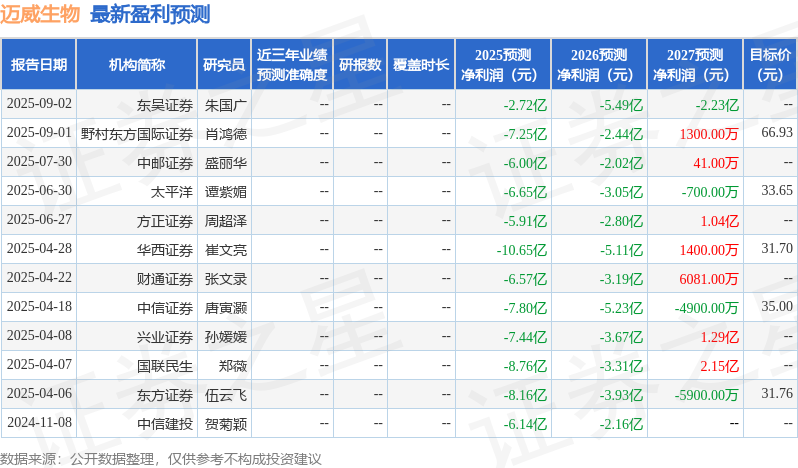Click the 6081.00万 forecast value

click(x=709, y=279)
